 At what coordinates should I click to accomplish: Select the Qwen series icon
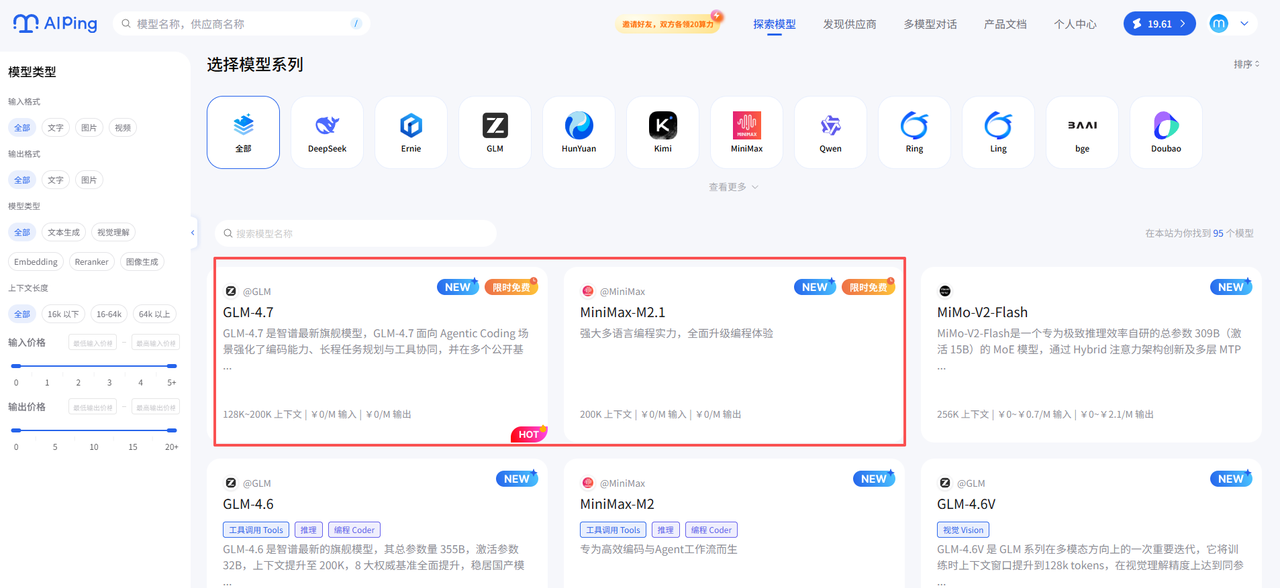(831, 132)
